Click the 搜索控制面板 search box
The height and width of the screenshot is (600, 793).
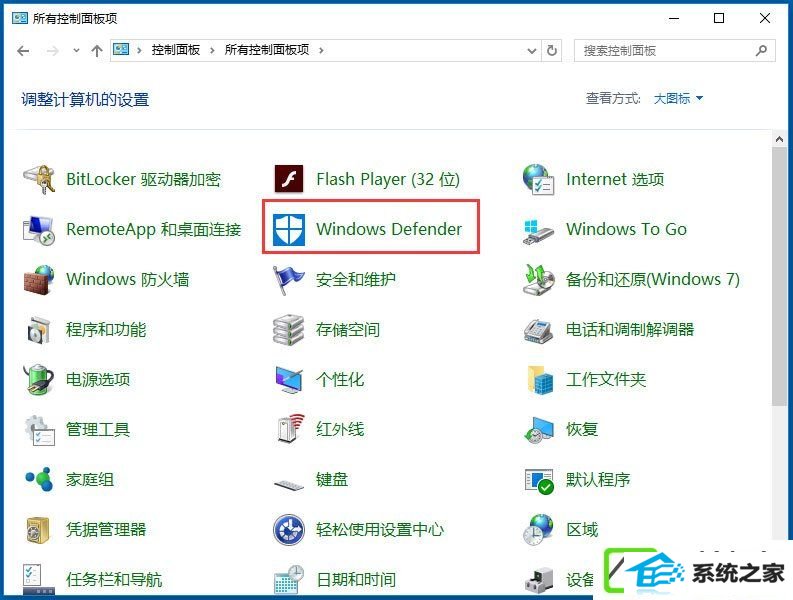[x=674, y=51]
